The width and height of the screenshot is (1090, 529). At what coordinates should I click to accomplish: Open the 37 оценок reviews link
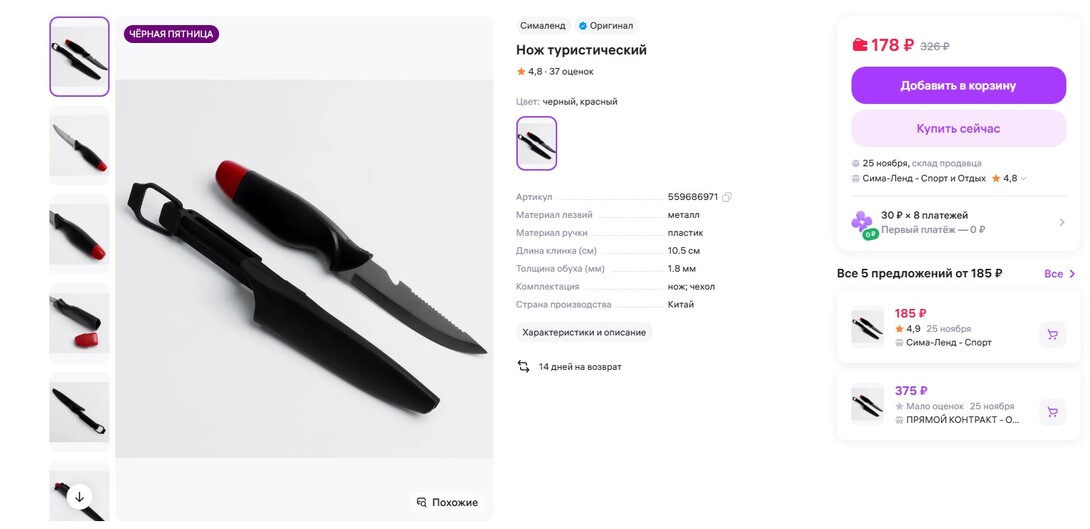pos(571,72)
